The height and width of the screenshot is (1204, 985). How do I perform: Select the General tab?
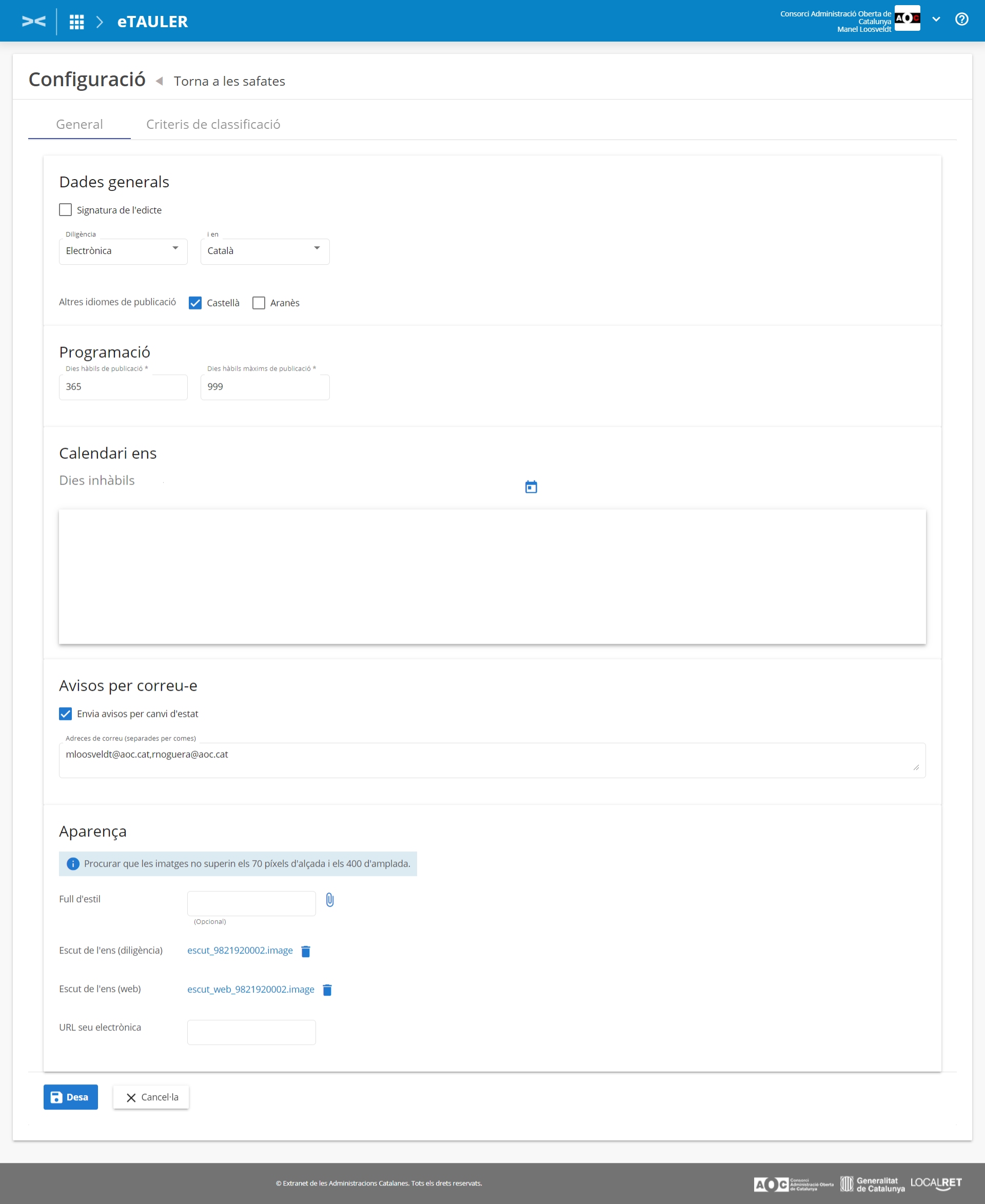click(x=80, y=124)
